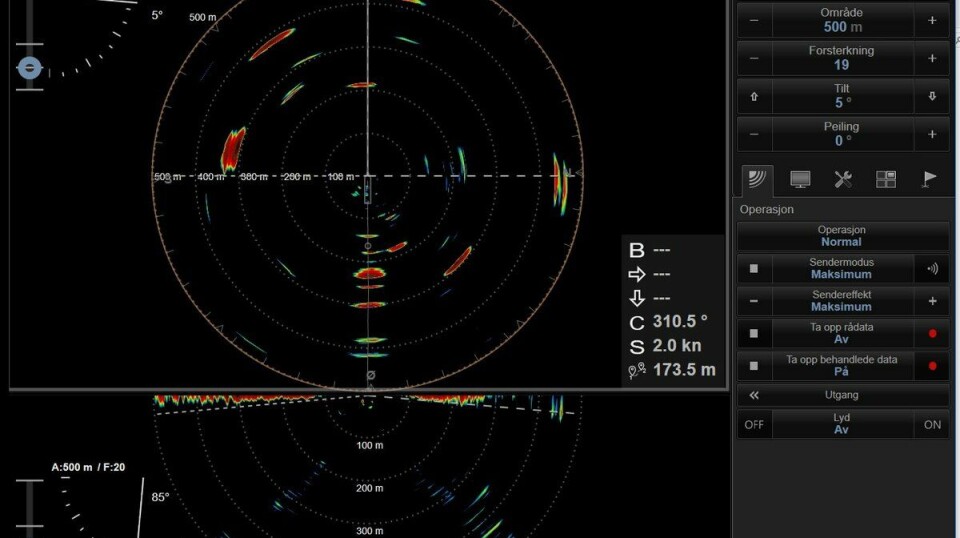The height and width of the screenshot is (538, 960).
Task: Click the Sendermodus transmit pulse icon
Action: tap(932, 269)
